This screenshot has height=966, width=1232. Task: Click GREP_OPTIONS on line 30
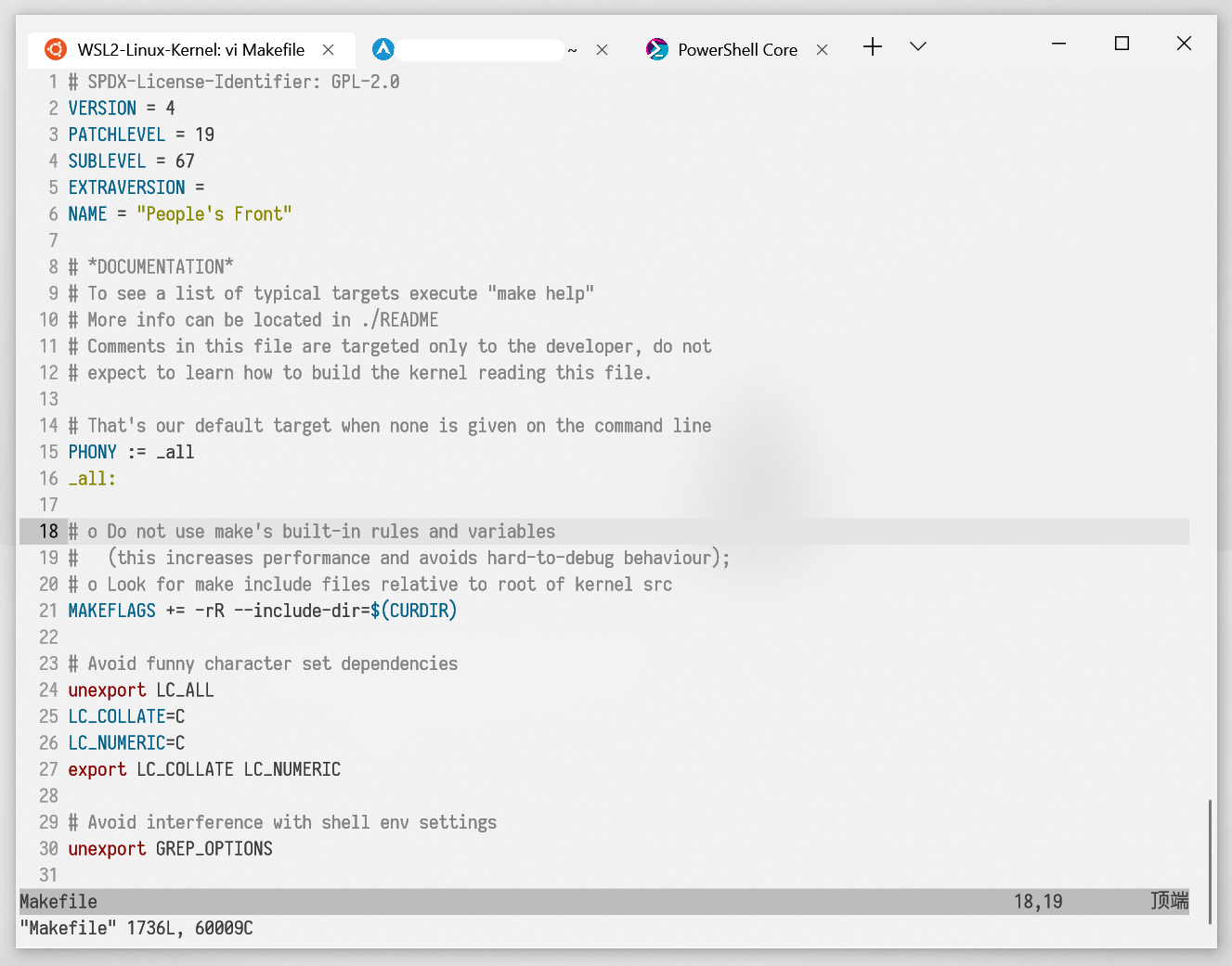[214, 849]
